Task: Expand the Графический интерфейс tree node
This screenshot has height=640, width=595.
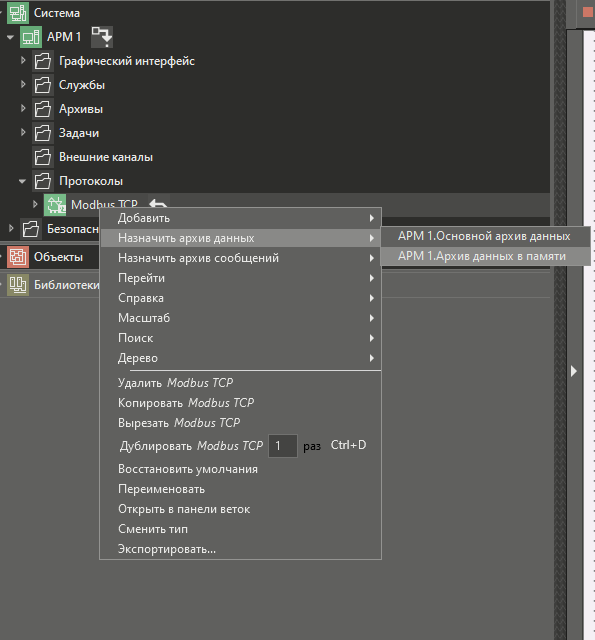Action: 23,60
